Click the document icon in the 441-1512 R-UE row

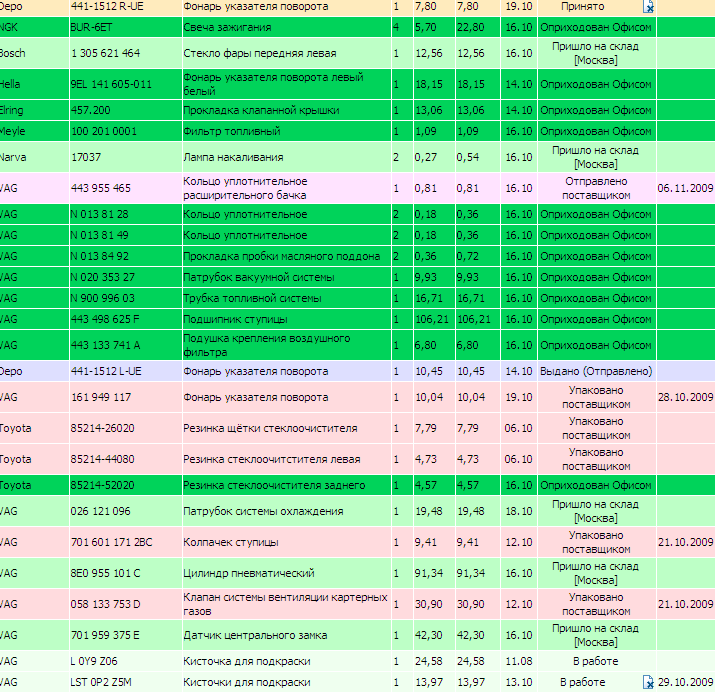648,6
